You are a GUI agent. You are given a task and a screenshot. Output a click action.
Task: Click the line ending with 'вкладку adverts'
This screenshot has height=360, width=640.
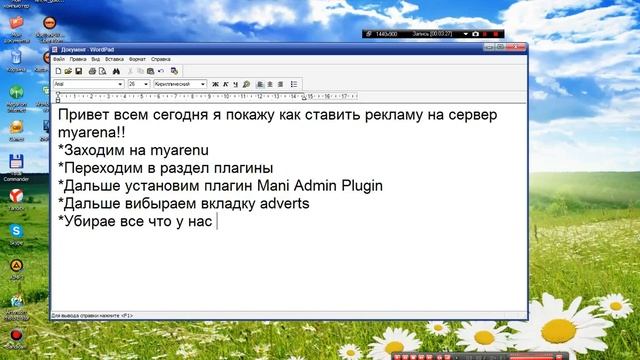click(x=184, y=203)
